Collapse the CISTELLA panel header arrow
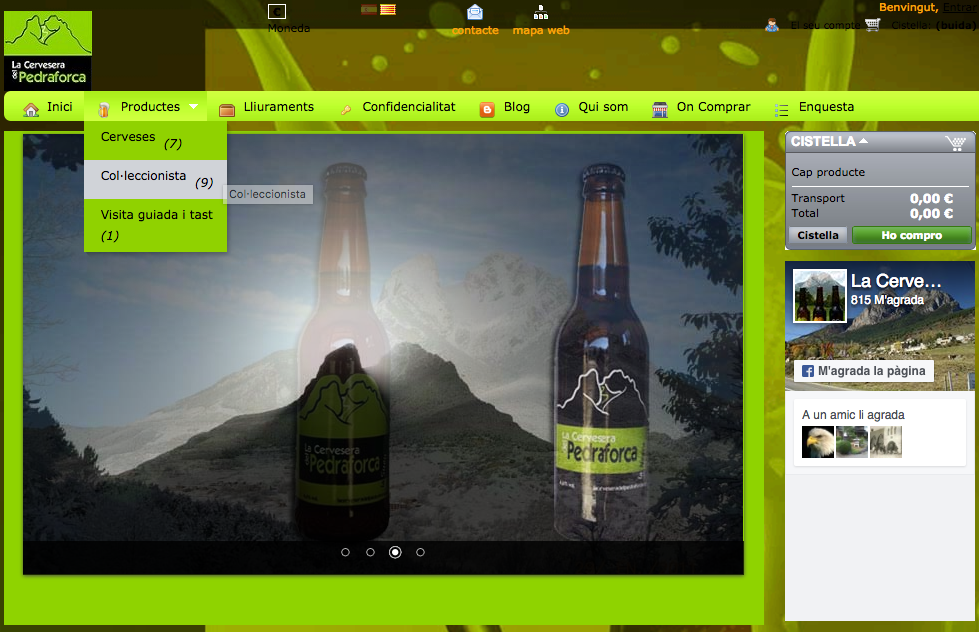The width and height of the screenshot is (979, 632). tap(863, 141)
